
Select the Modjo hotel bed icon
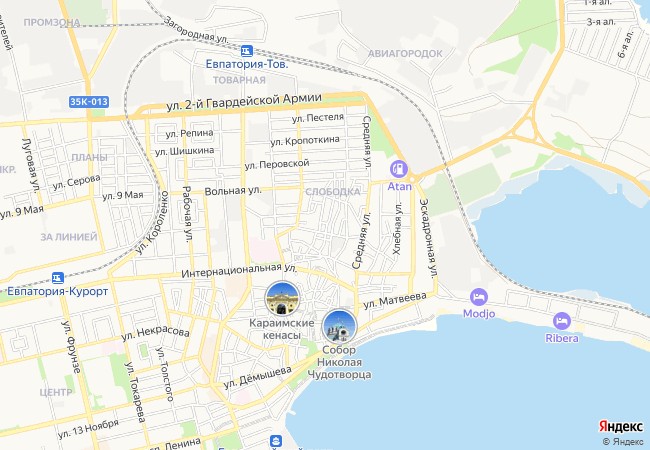pos(479,297)
